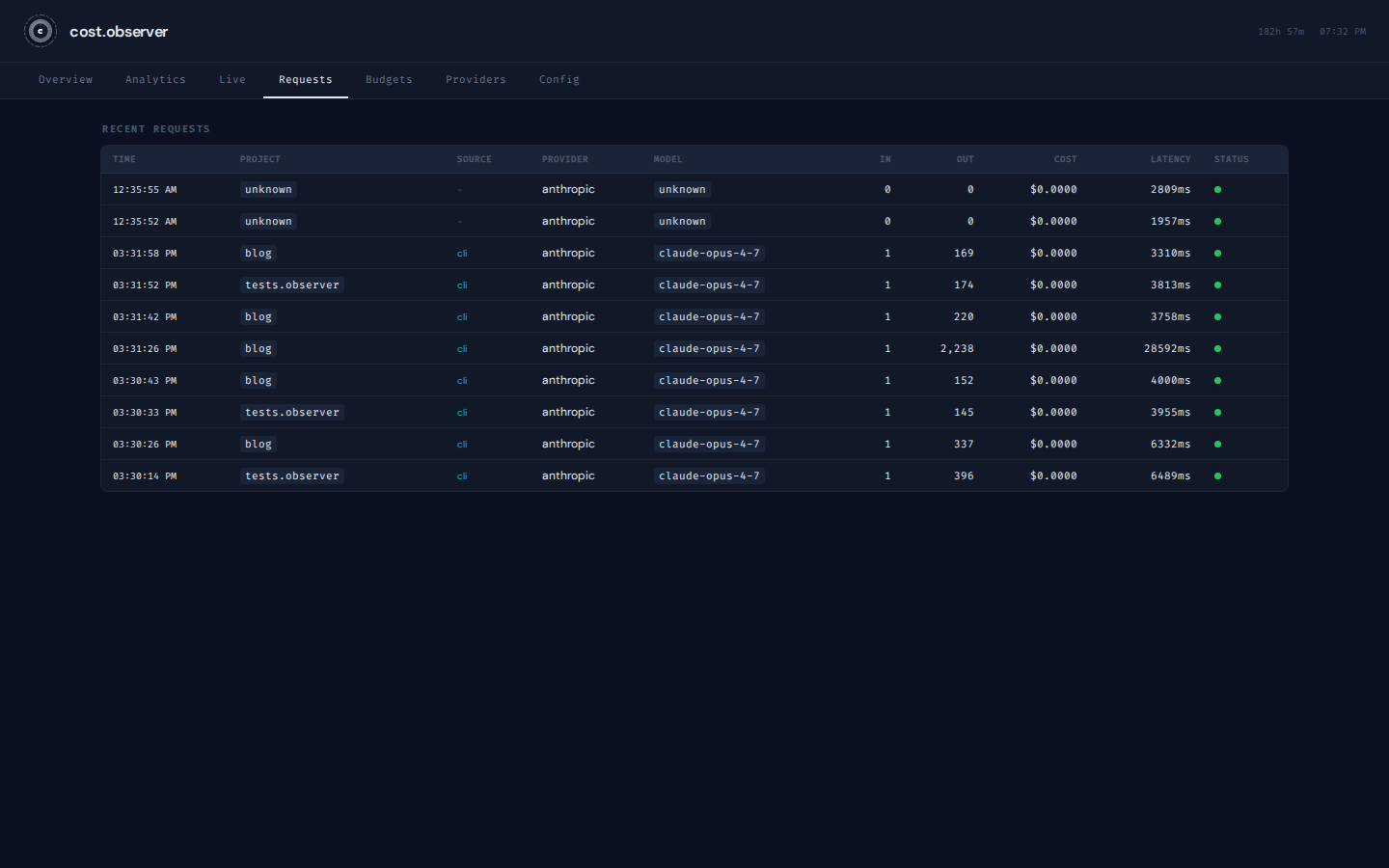Click the cli source link at 03:30:14 PM

[x=462, y=476]
